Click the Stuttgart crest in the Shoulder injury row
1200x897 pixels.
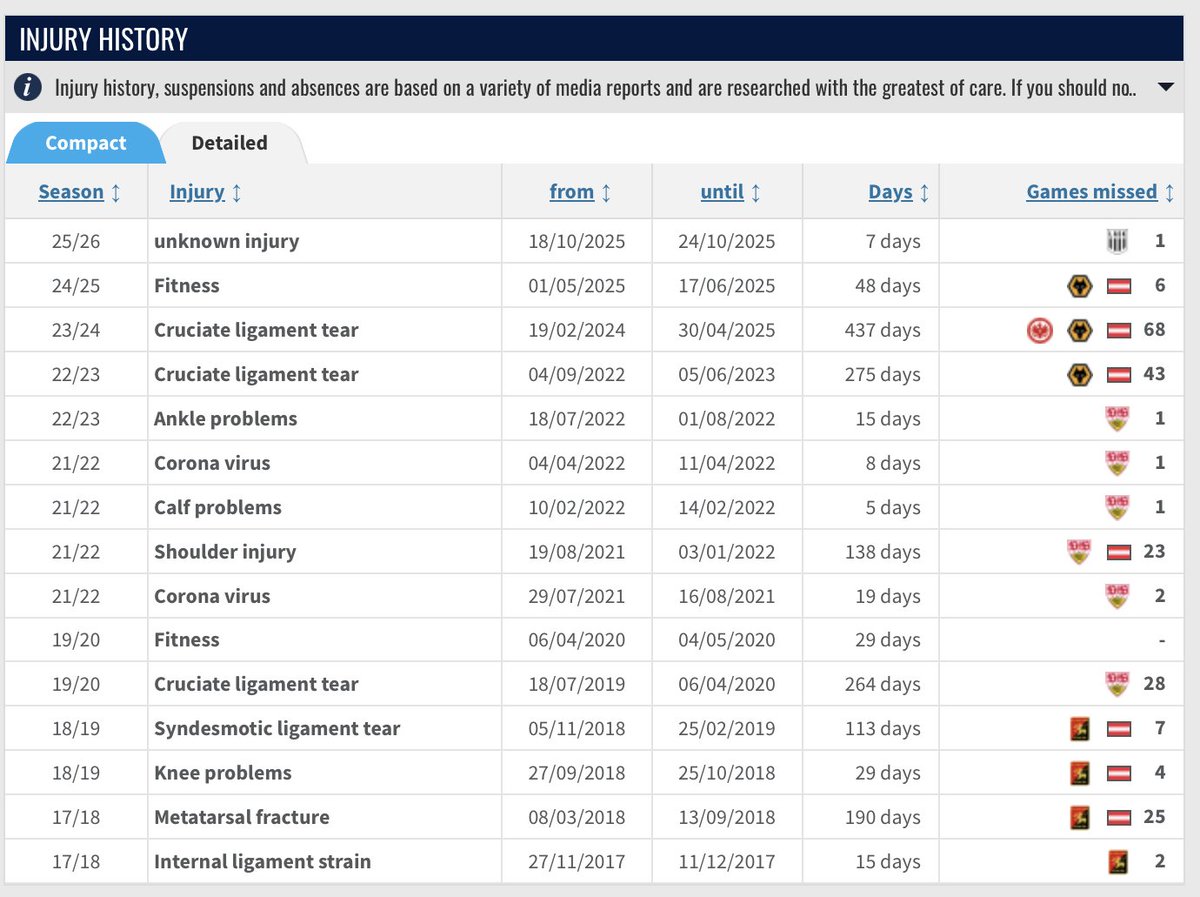point(1079,551)
